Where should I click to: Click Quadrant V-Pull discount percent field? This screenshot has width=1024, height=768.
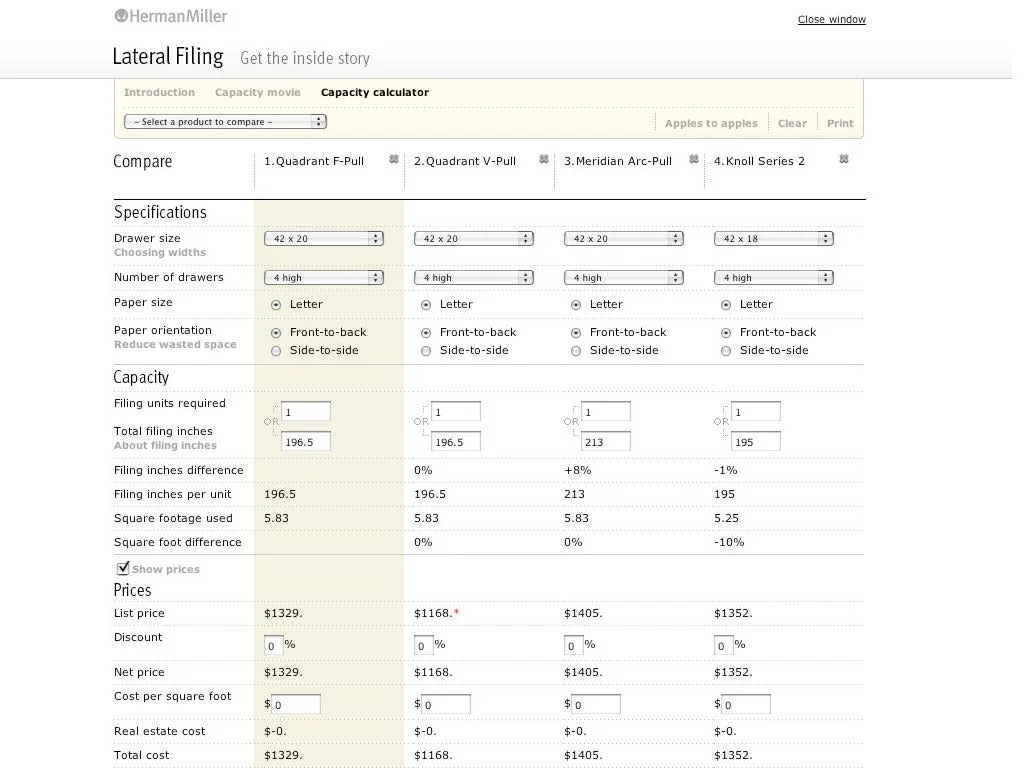[423, 645]
